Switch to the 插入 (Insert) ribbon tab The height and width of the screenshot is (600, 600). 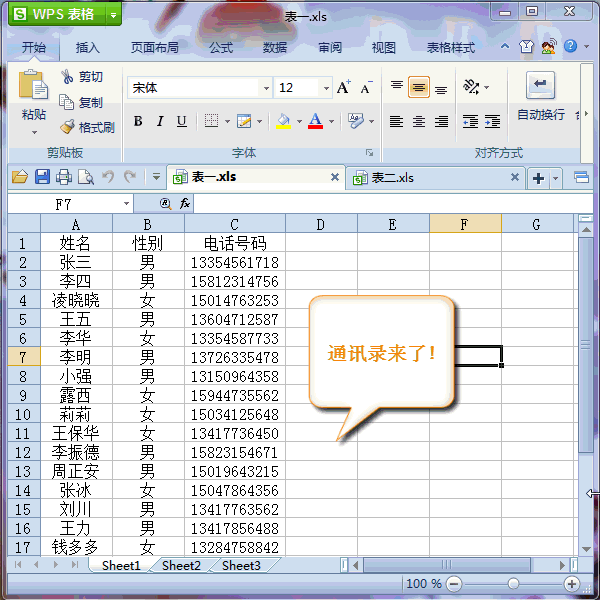tap(88, 47)
